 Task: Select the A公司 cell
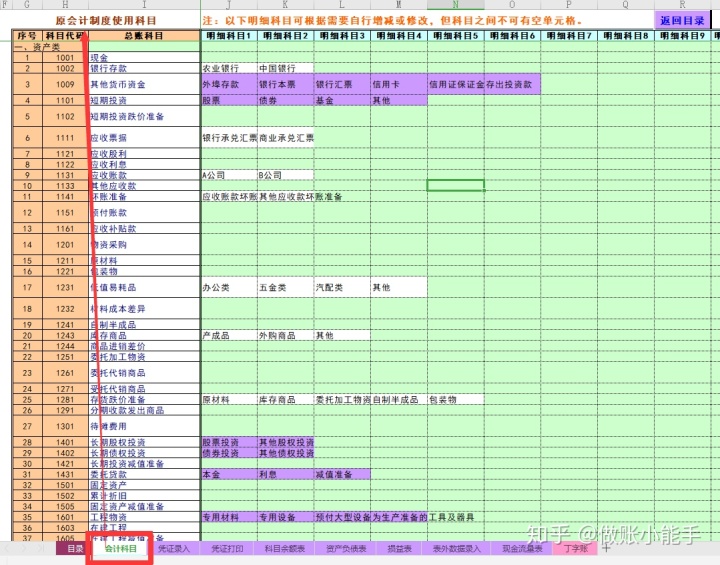(229, 175)
